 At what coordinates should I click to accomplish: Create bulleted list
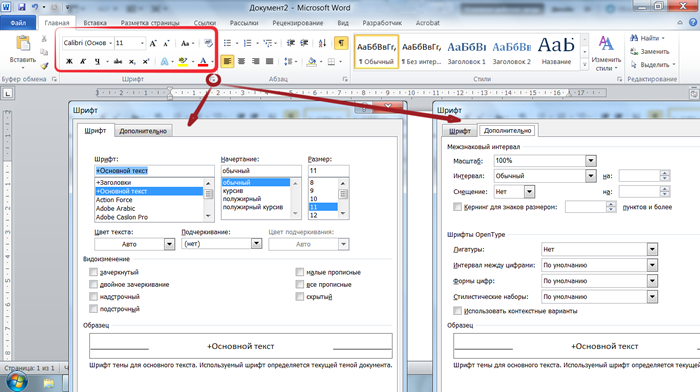coord(227,43)
